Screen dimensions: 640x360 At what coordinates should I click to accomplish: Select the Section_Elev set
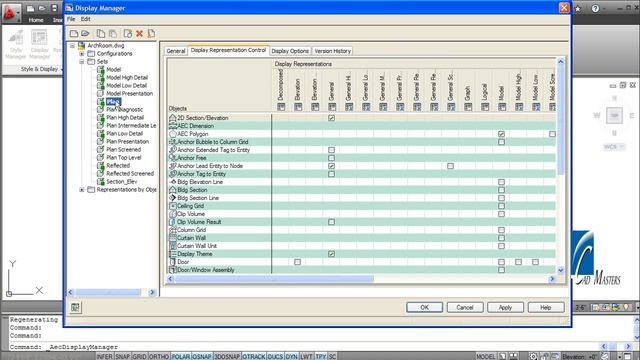(x=122, y=182)
